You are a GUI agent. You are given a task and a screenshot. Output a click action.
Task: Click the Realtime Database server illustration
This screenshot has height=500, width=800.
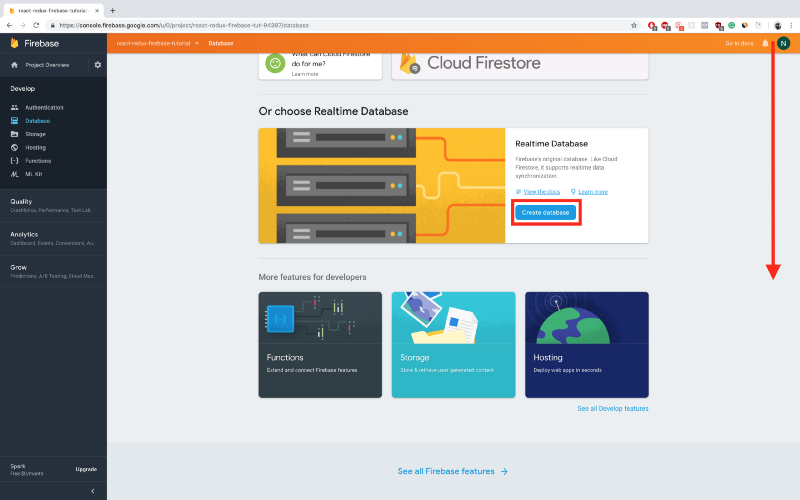click(382, 186)
